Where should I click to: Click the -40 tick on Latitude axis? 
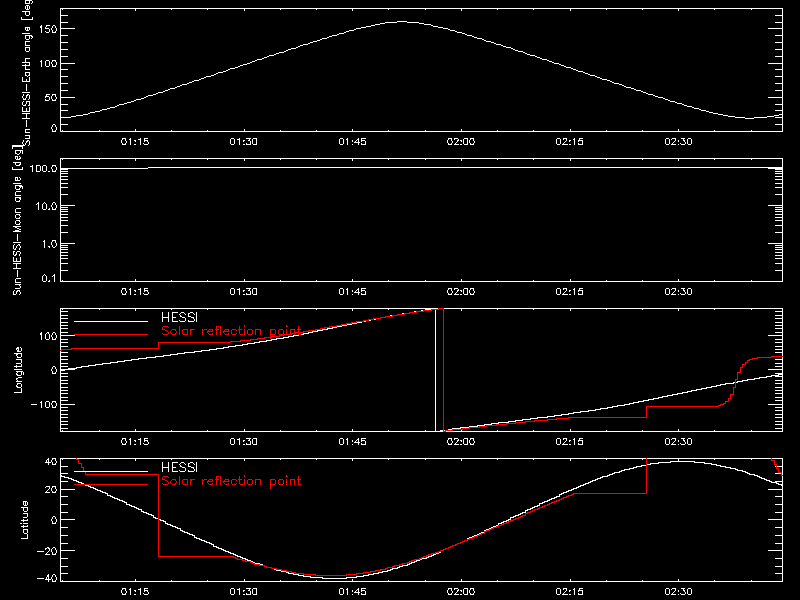47,579
